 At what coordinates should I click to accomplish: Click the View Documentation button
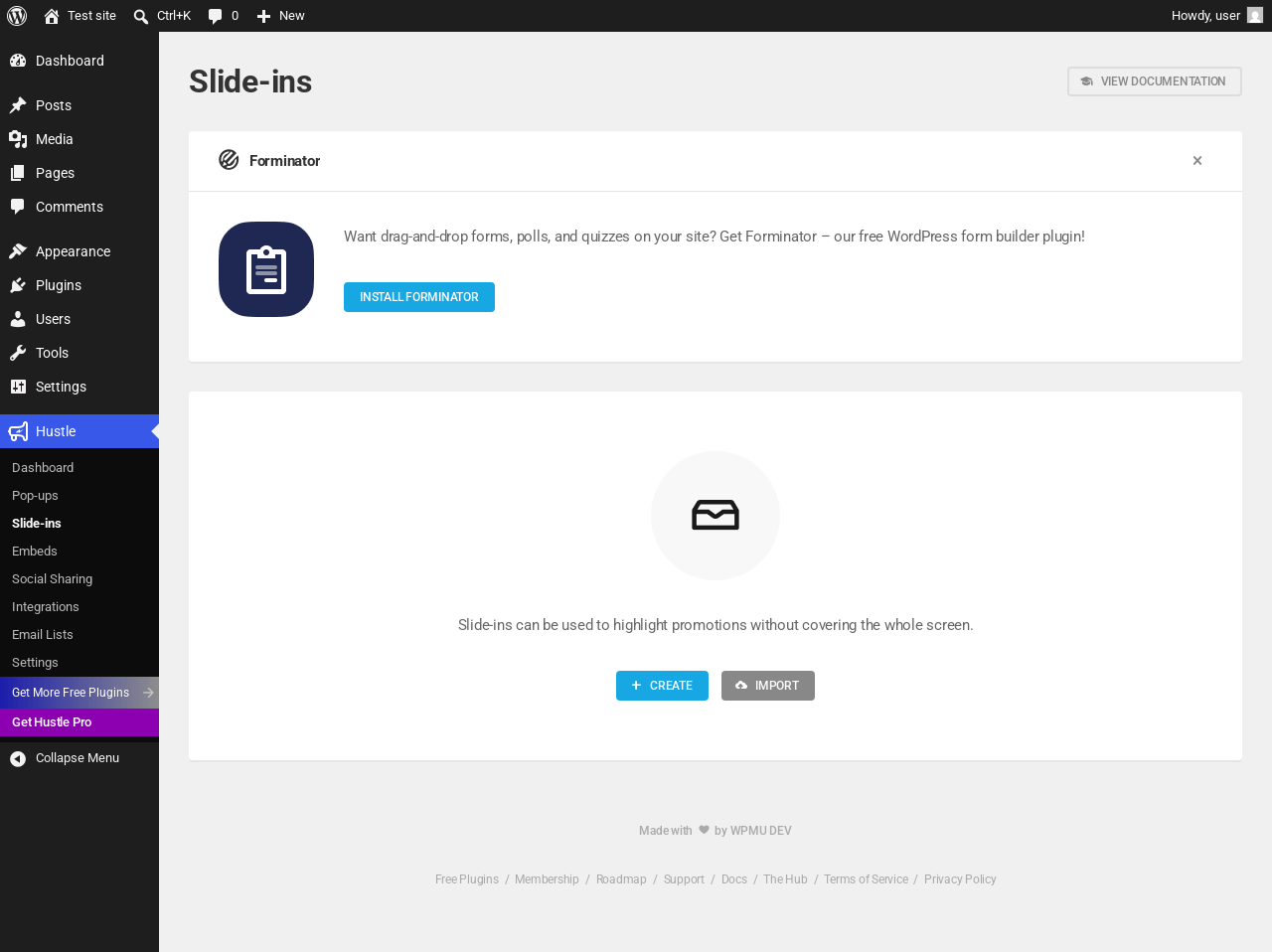(1155, 81)
